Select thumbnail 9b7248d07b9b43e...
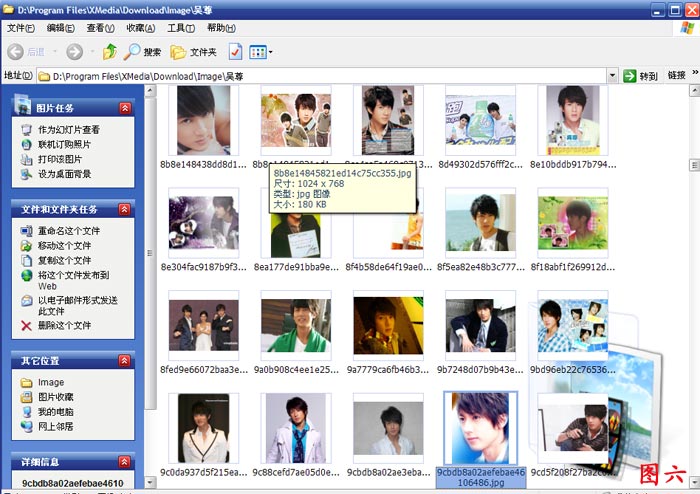Image resolution: width=700 pixels, height=494 pixels. (480, 325)
